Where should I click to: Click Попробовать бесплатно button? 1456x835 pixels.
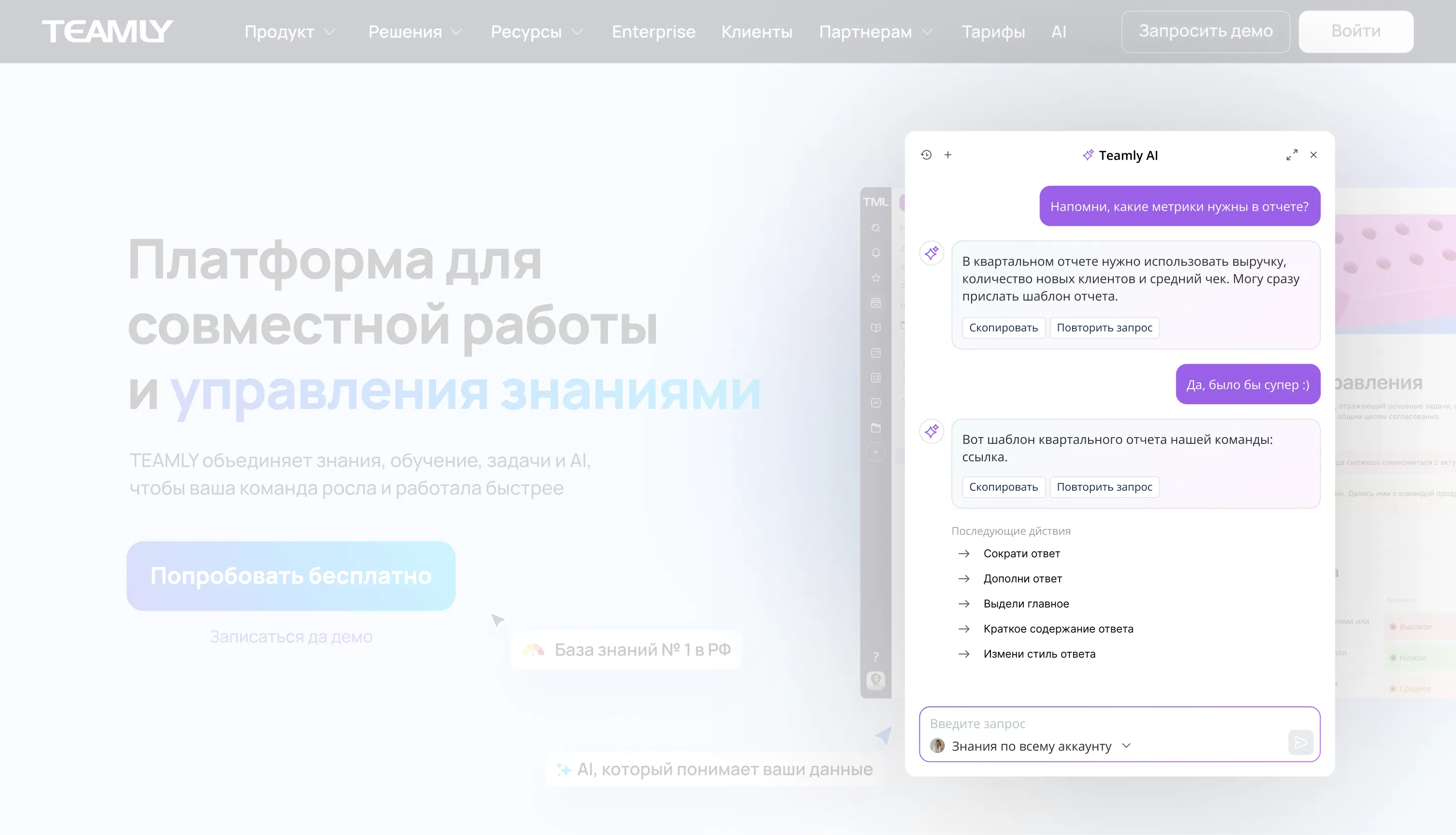[x=291, y=576]
